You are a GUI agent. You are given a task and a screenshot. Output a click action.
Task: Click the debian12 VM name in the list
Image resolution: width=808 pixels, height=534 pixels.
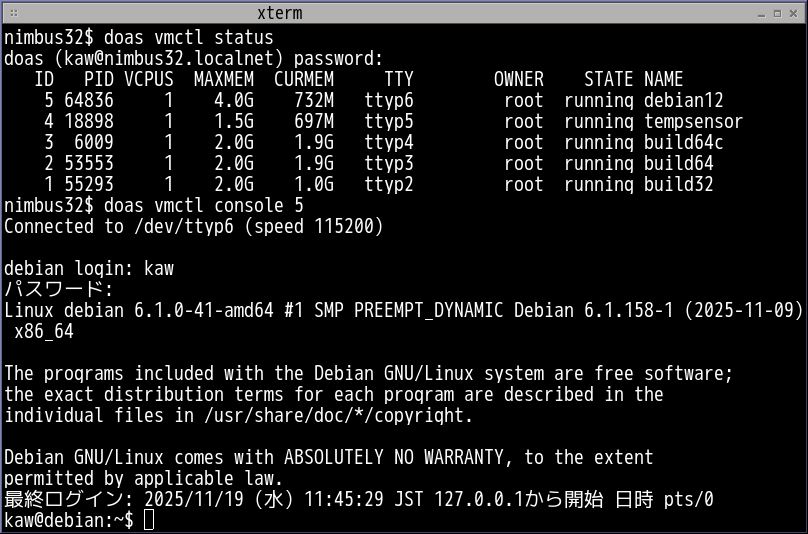coord(683,101)
